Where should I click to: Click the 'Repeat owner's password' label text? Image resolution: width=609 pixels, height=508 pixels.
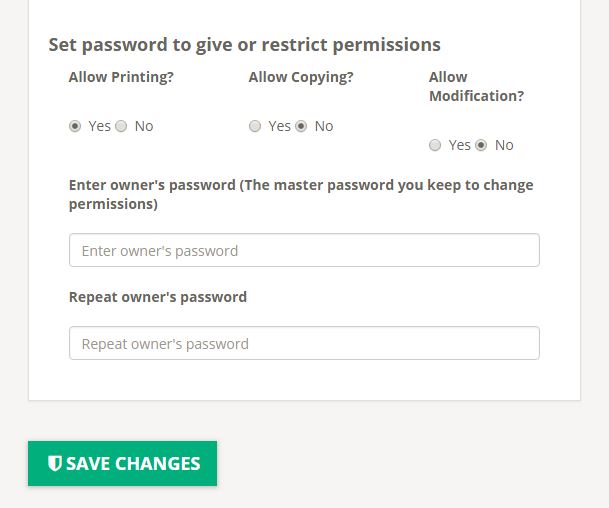point(158,297)
